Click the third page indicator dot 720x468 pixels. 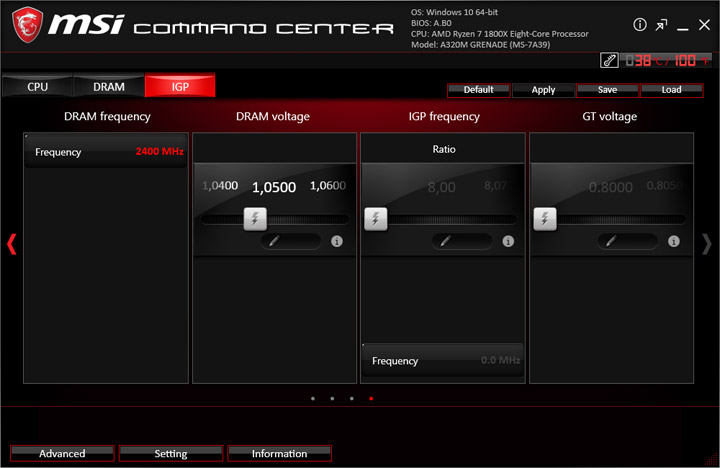351,399
